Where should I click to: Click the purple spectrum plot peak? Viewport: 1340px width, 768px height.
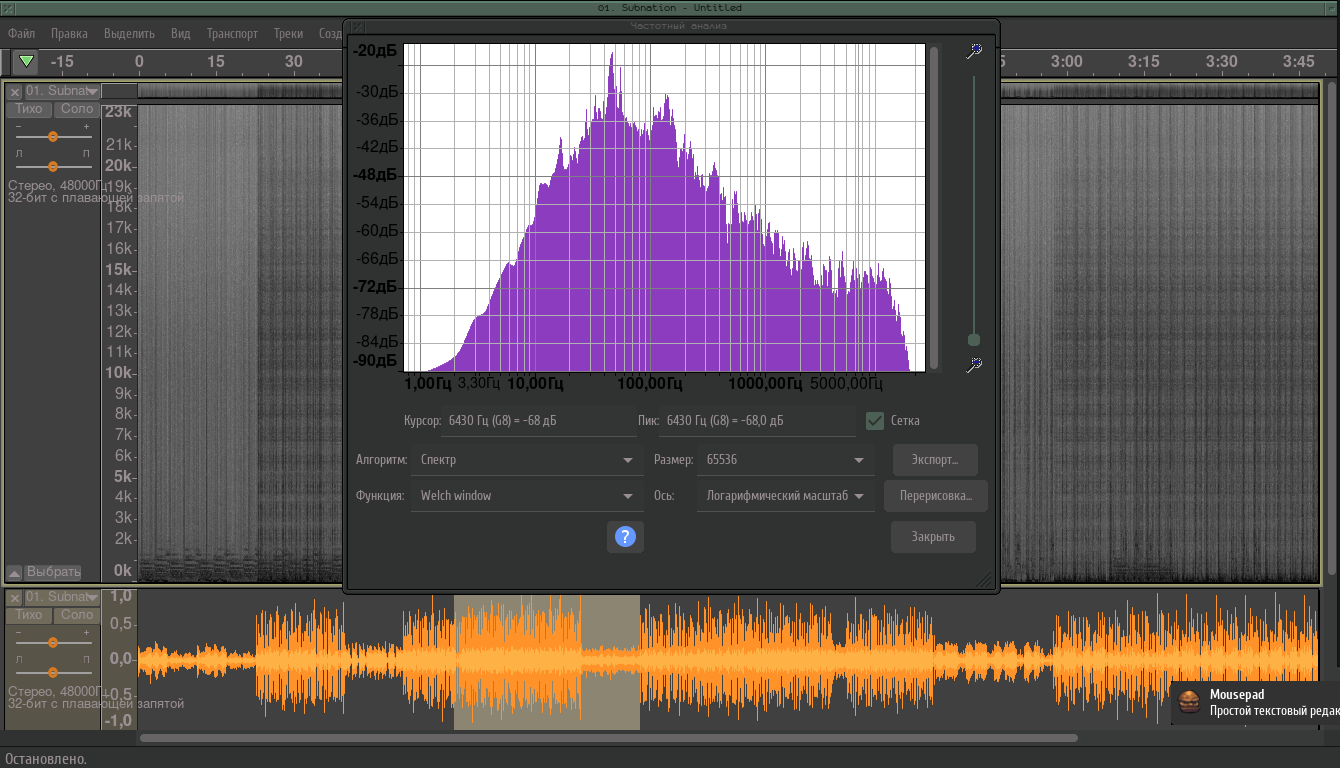pos(611,58)
